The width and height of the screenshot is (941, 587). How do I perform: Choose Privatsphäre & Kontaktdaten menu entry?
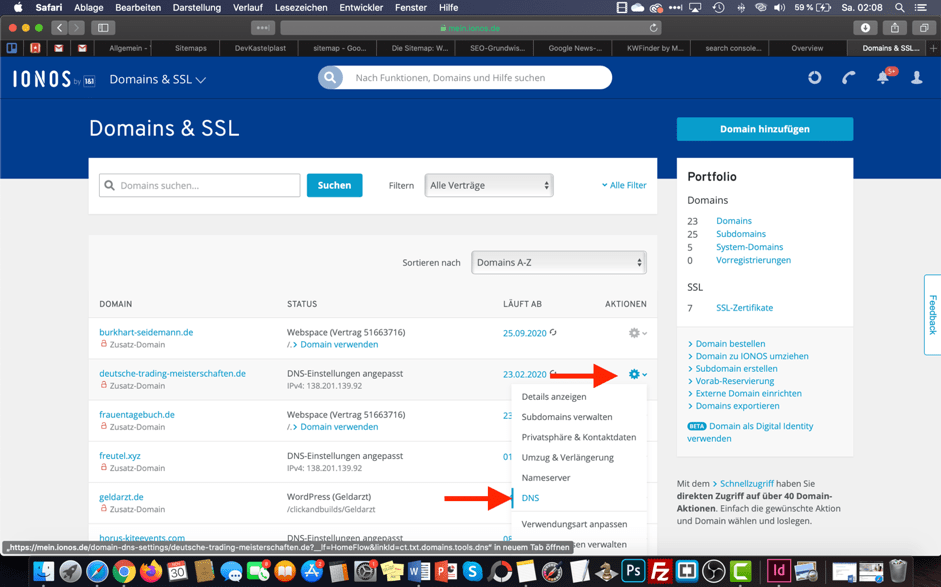pyautogui.click(x=579, y=438)
